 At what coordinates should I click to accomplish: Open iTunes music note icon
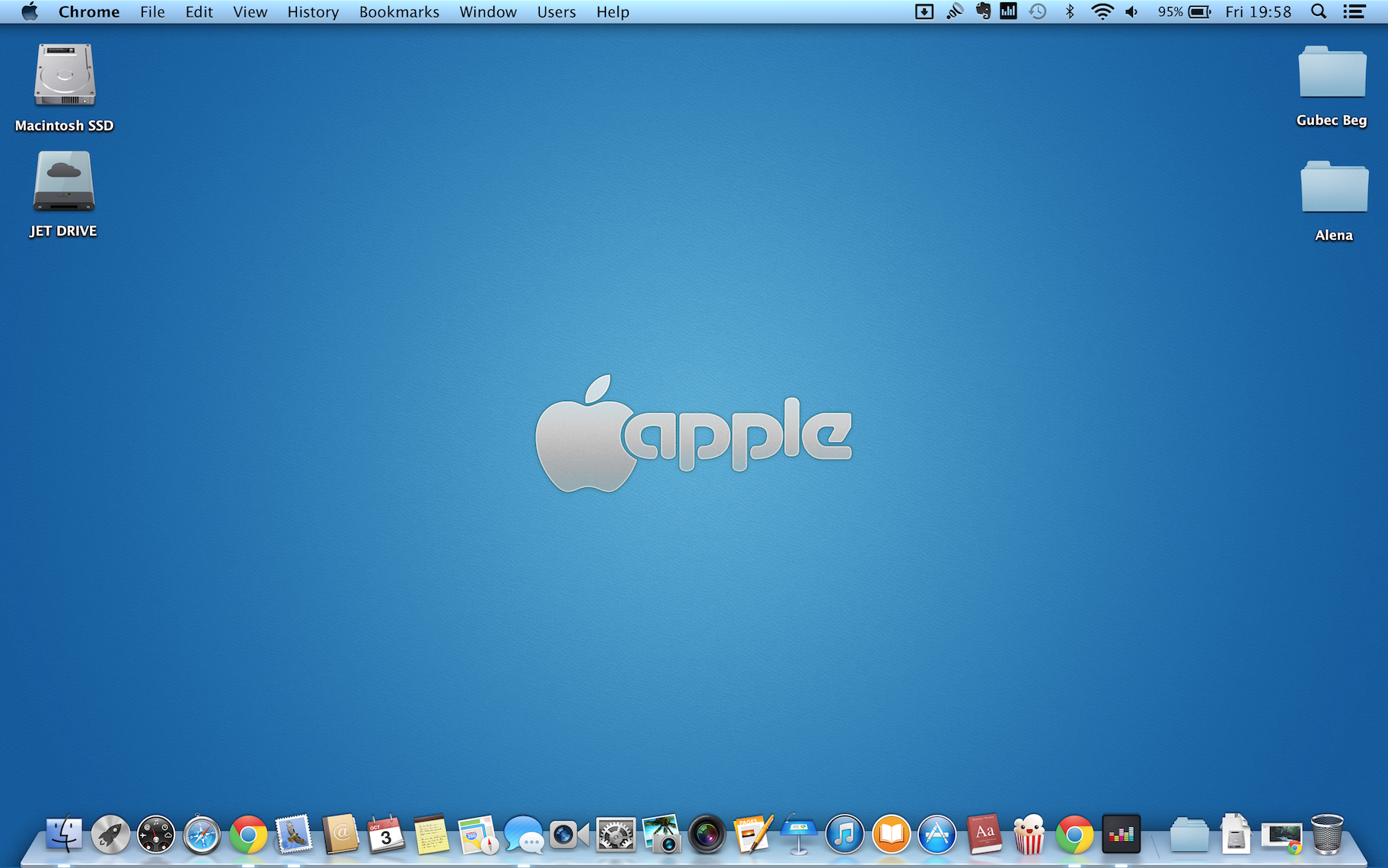(x=845, y=834)
